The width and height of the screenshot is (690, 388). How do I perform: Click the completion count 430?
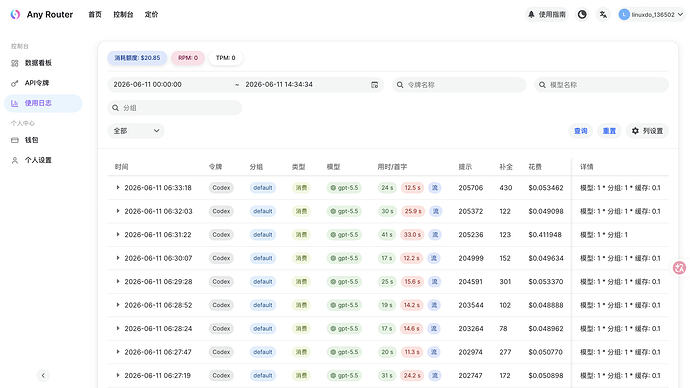506,188
